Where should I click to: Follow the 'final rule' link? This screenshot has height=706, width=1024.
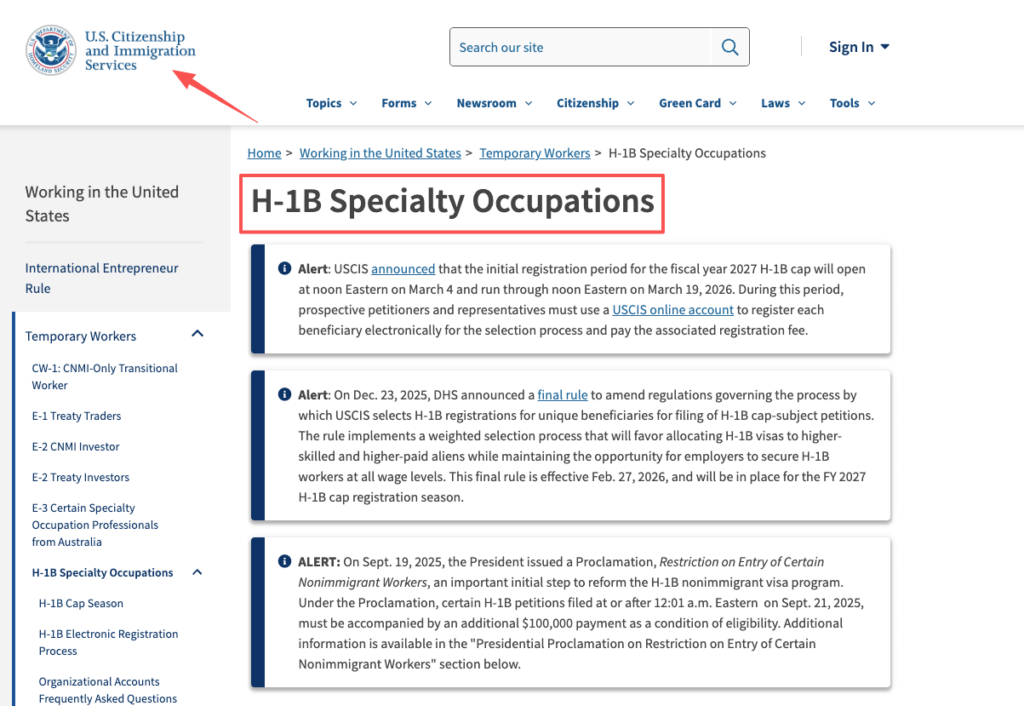pos(563,394)
